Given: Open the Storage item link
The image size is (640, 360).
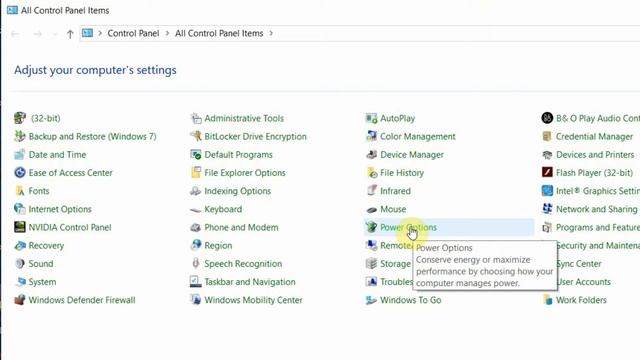Looking at the screenshot, I should click(x=396, y=264).
